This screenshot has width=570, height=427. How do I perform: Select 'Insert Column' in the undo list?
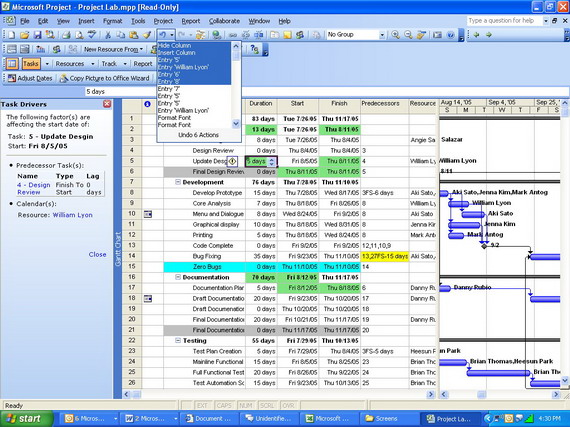tap(194, 53)
